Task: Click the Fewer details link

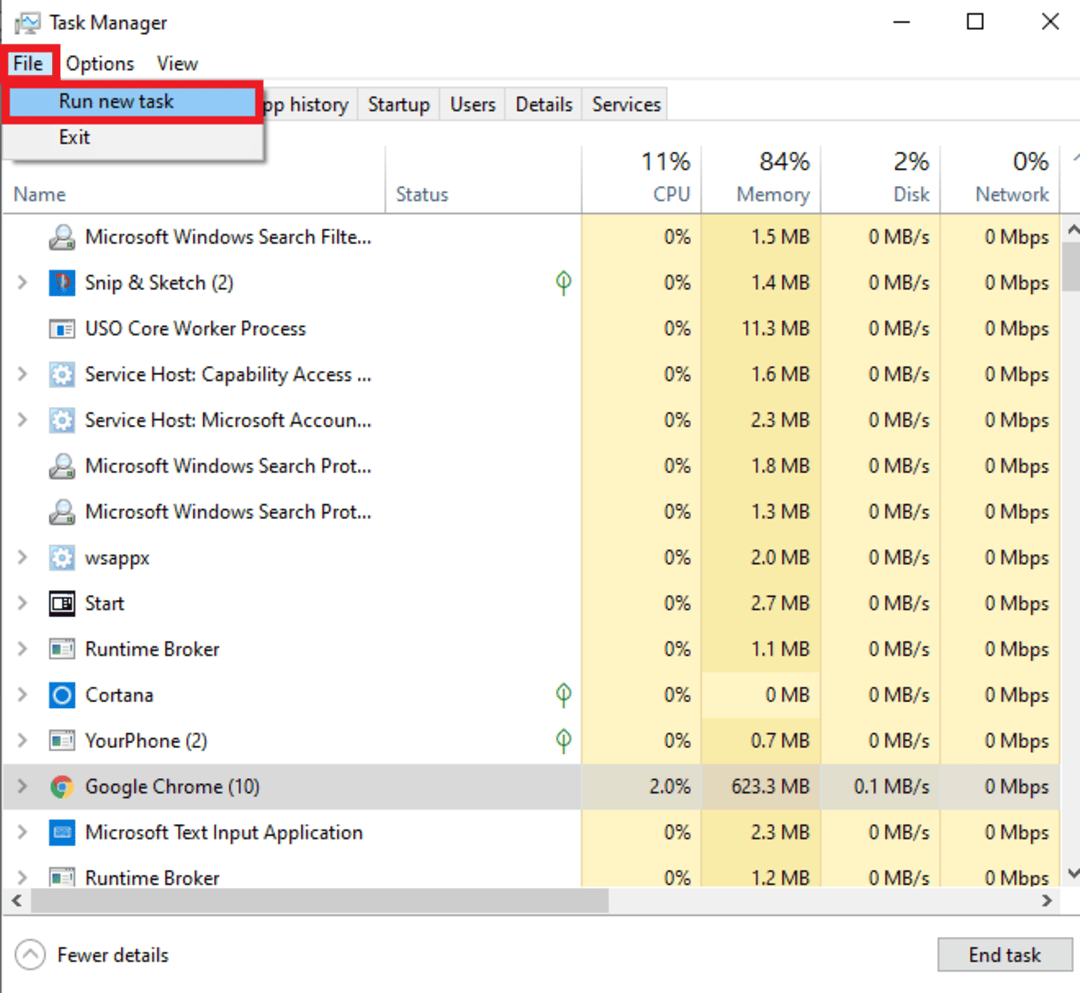Action: click(x=113, y=955)
